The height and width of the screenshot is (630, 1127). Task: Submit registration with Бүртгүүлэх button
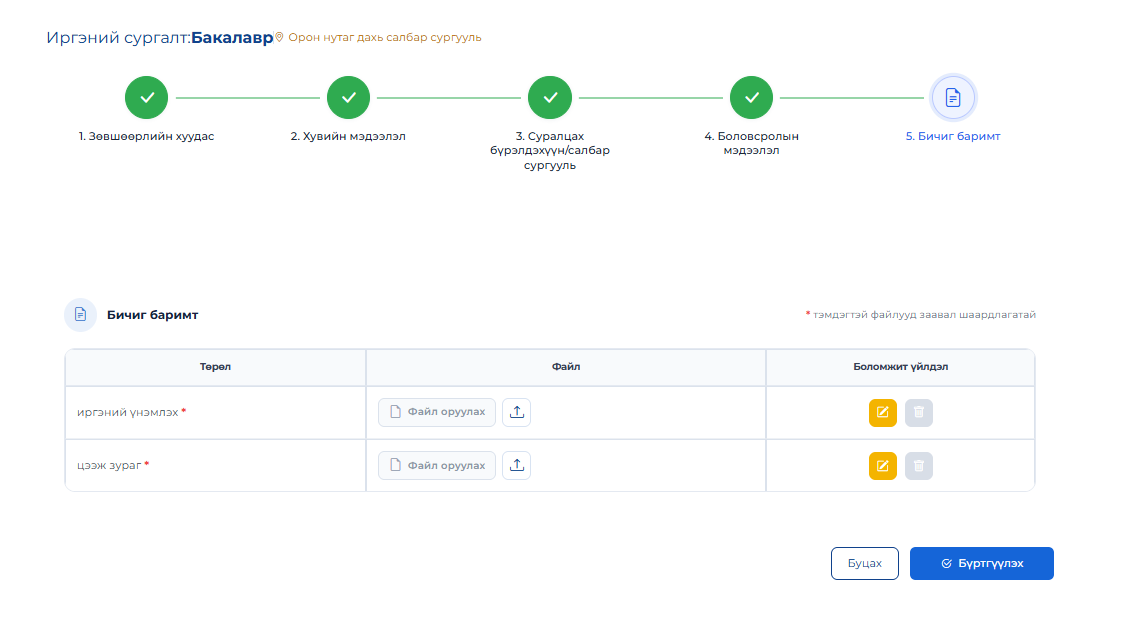tap(982, 563)
